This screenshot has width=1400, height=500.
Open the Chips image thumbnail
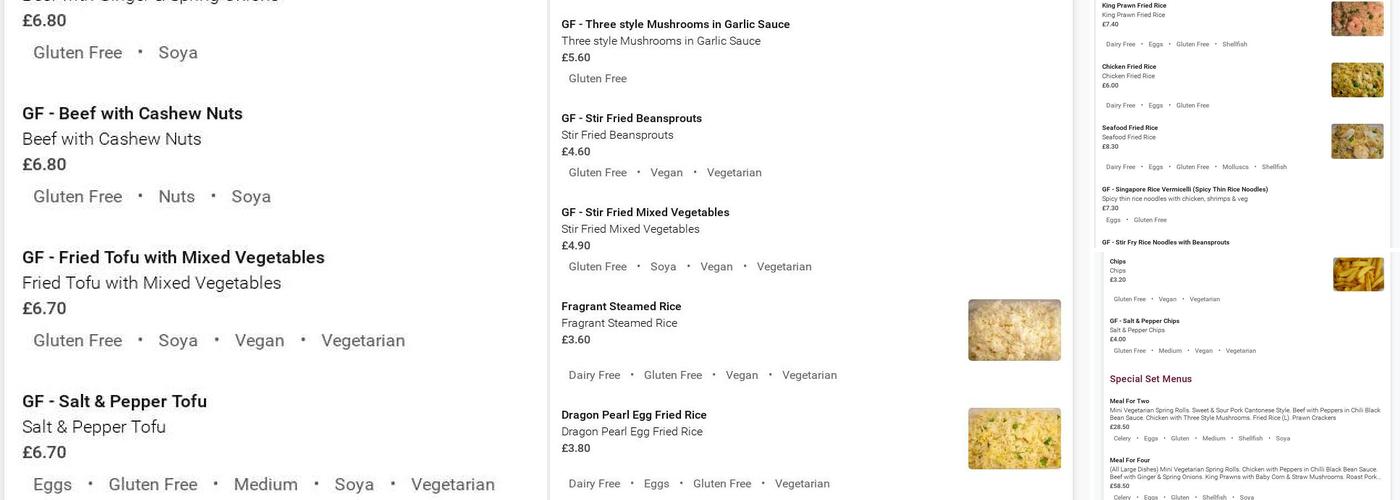click(1358, 274)
